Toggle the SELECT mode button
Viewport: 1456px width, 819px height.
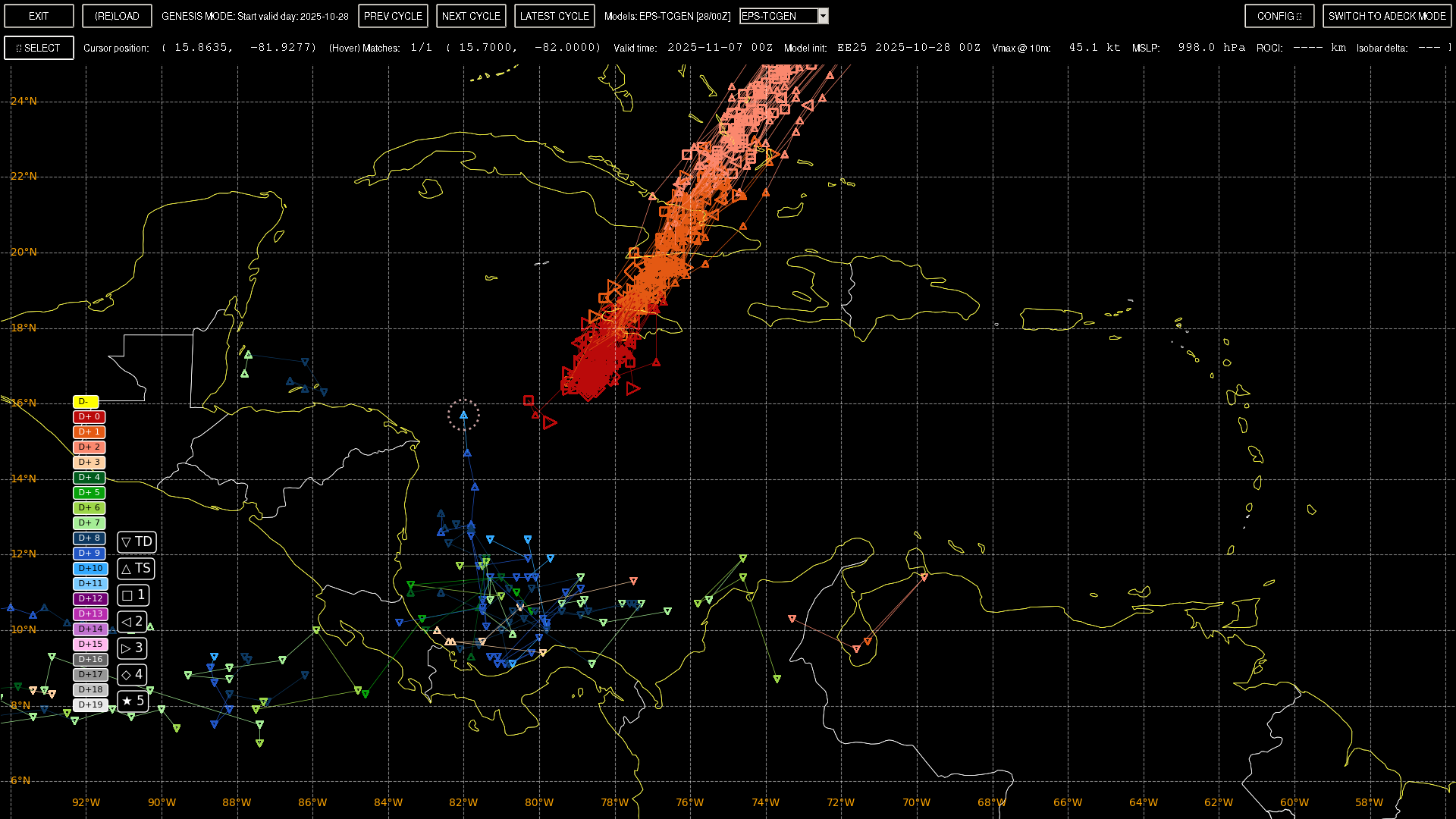39,48
